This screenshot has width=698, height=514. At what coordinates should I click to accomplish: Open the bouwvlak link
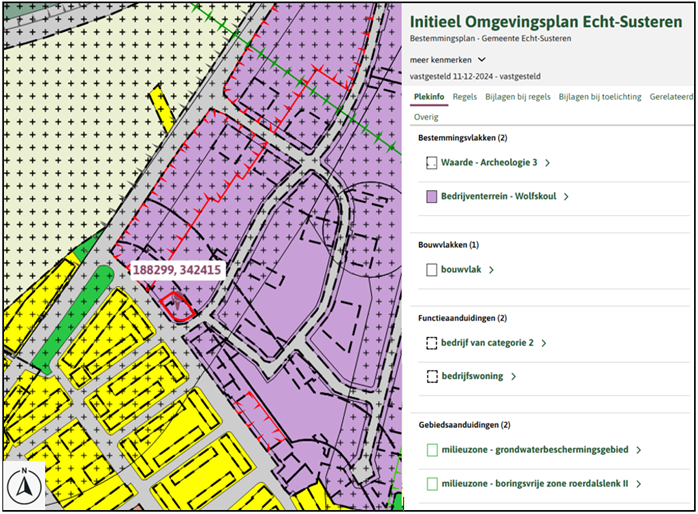click(461, 270)
